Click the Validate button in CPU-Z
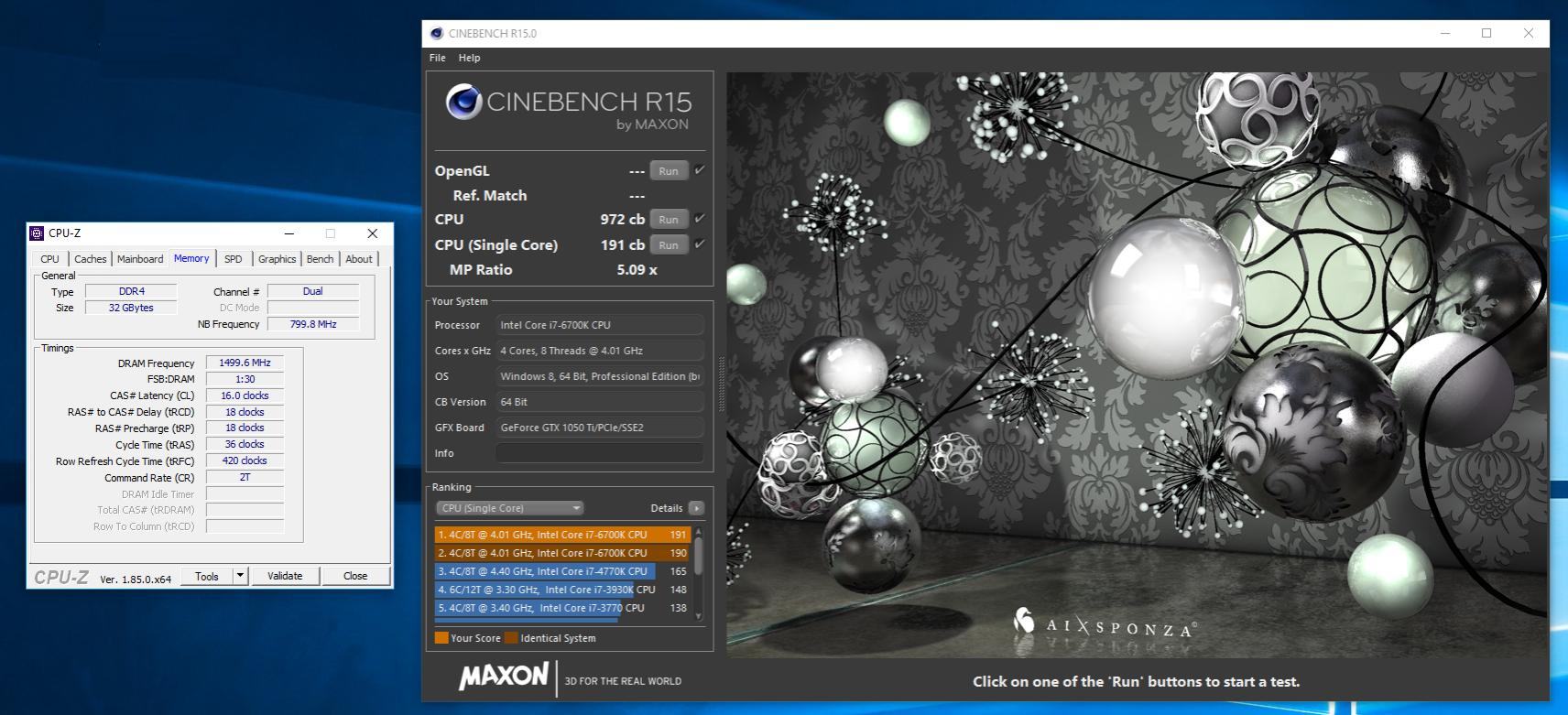The image size is (1568, 715). pyautogui.click(x=285, y=576)
